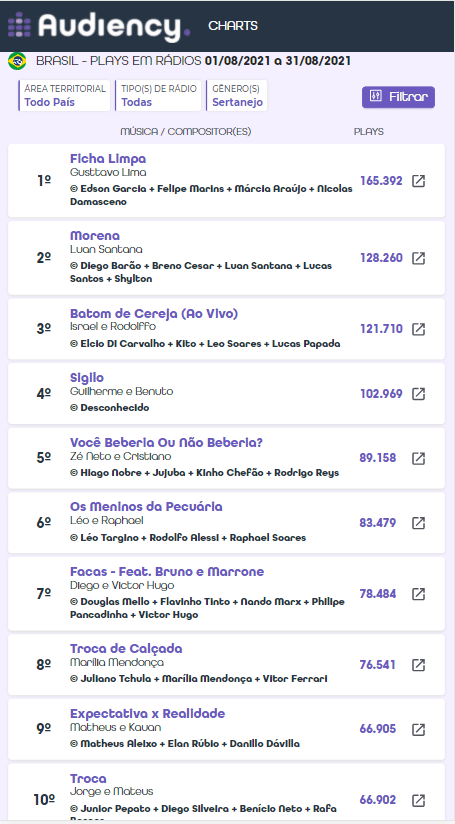Image resolution: width=455 pixels, height=824 pixels.
Task: Click the Brazil flag icon
Action: click(x=17, y=61)
